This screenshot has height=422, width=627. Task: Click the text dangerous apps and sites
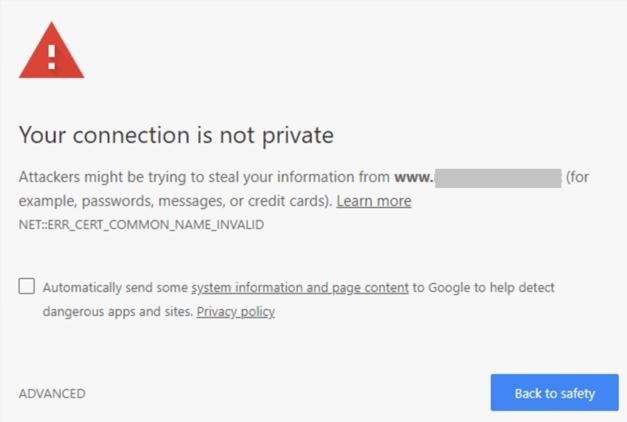(118, 312)
